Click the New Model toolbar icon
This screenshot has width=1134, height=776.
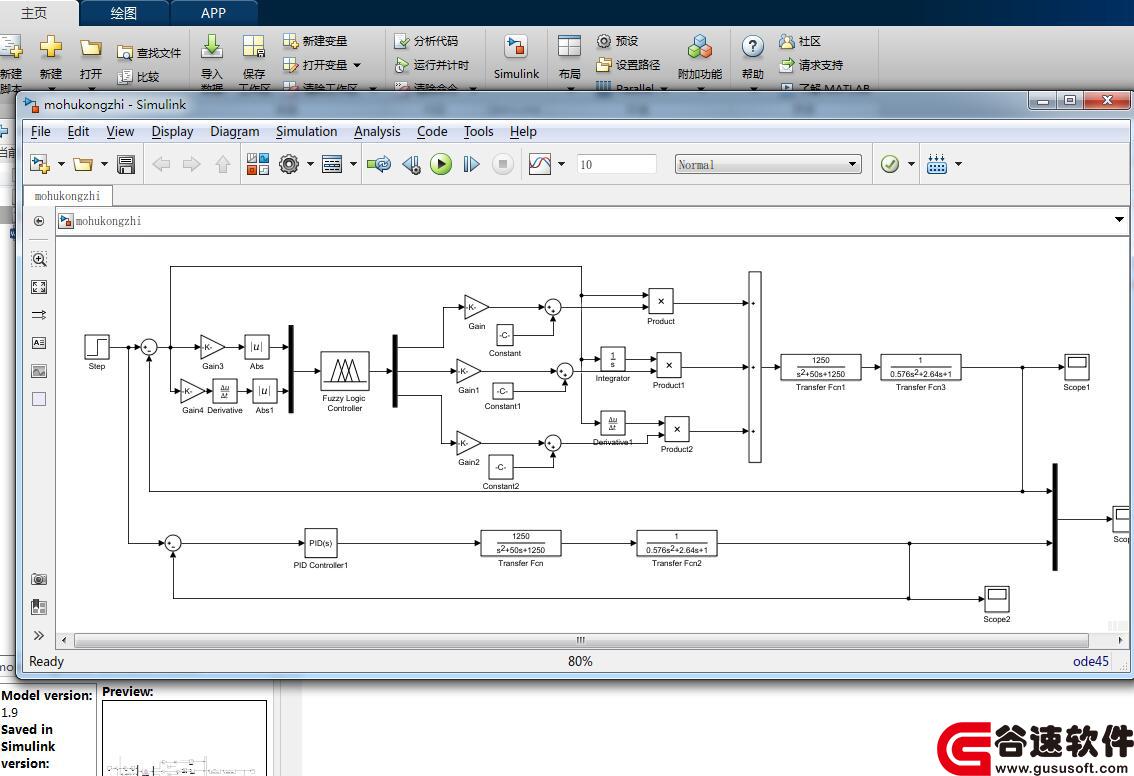(x=40, y=164)
